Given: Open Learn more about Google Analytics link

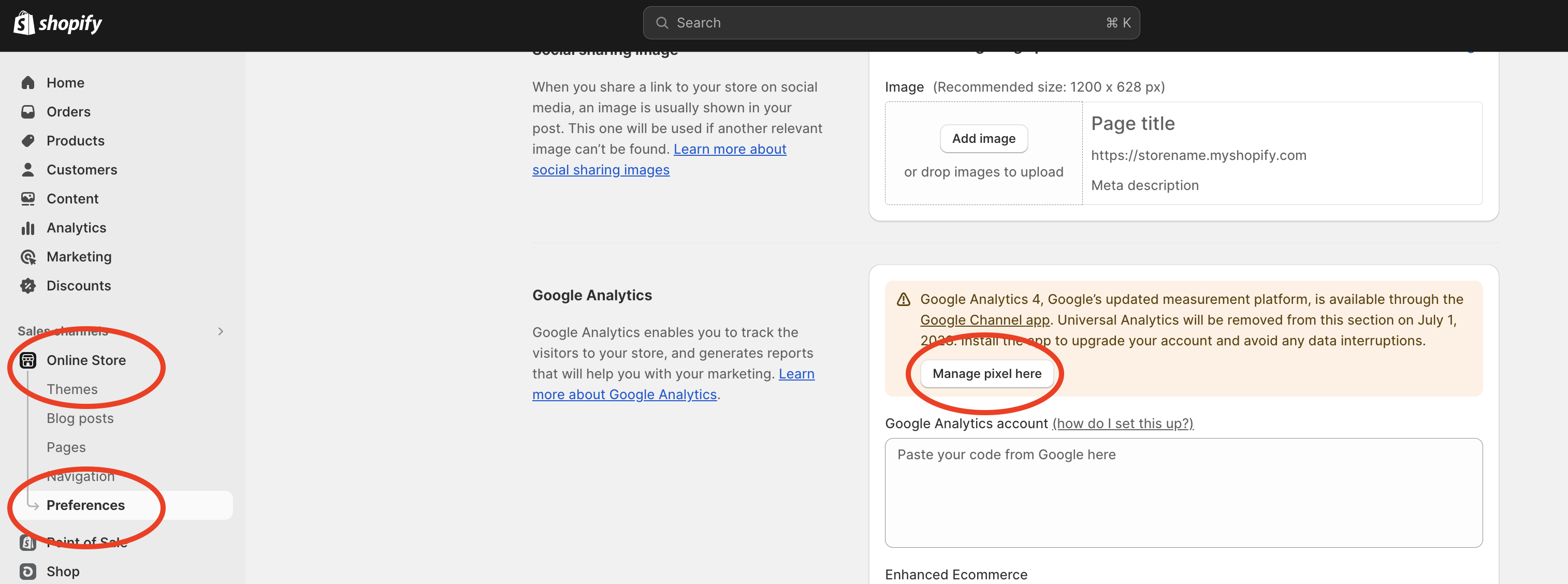Looking at the screenshot, I should point(673,384).
